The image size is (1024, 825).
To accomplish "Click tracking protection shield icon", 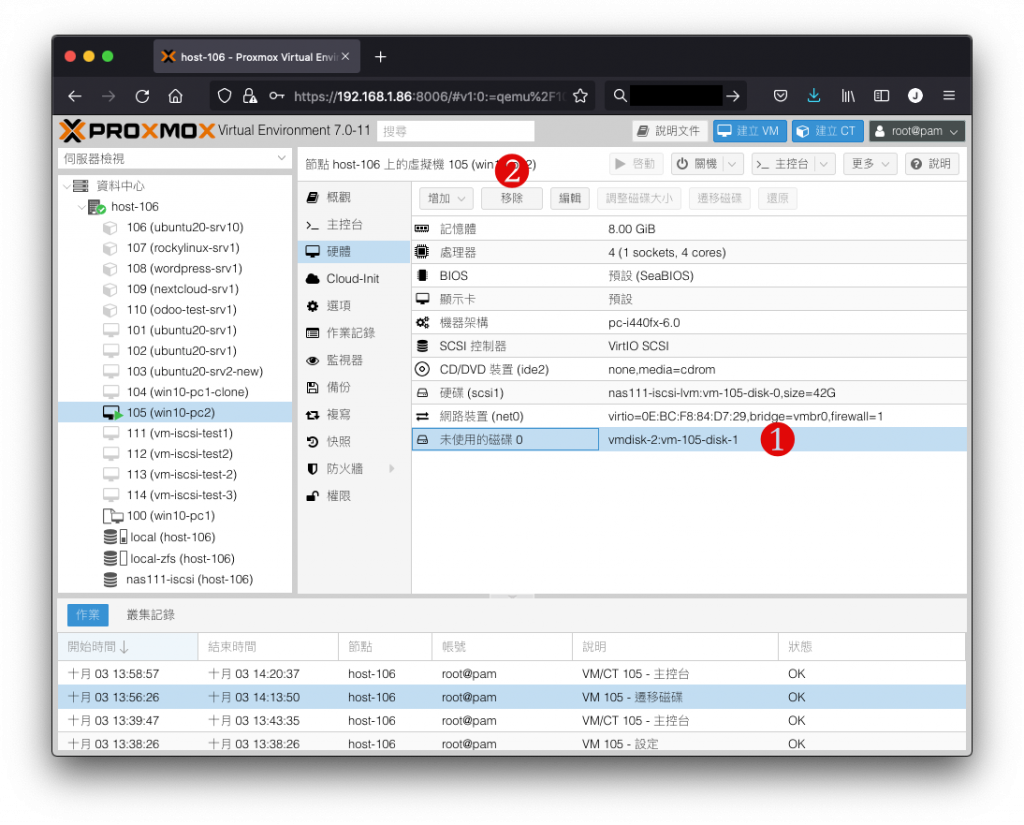I will (x=224, y=96).
